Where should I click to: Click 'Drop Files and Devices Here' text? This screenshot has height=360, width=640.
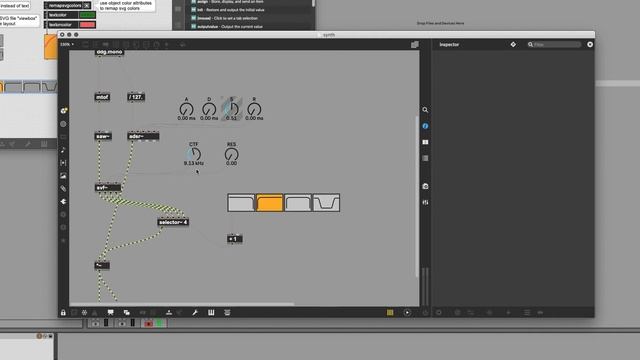click(x=440, y=23)
